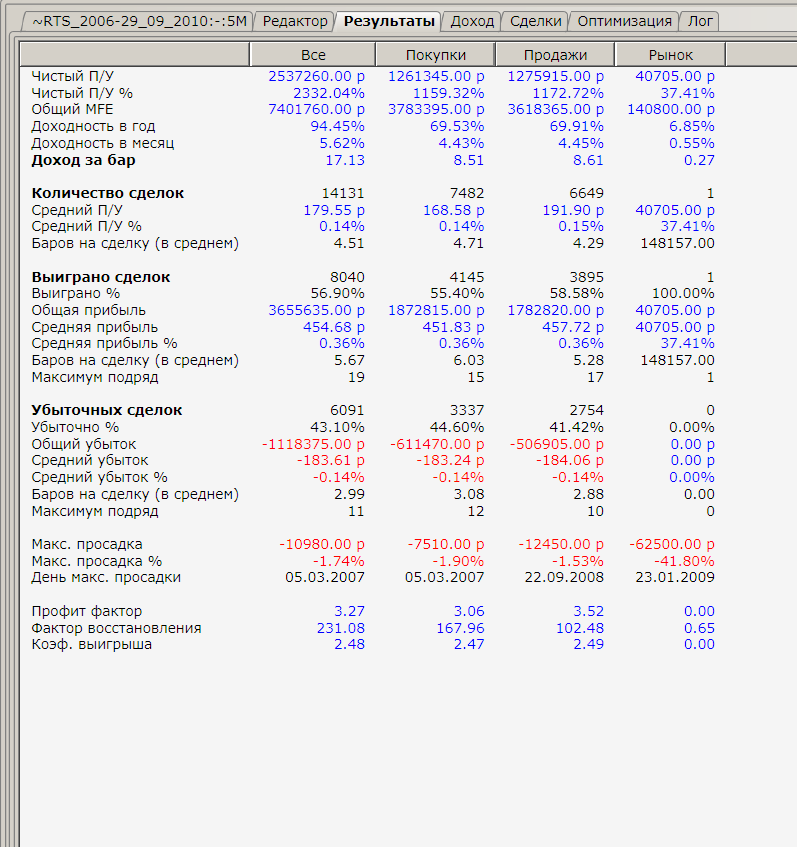Select the Общий MFE row label
Image resolution: width=797 pixels, height=847 pixels.
tap(72, 110)
